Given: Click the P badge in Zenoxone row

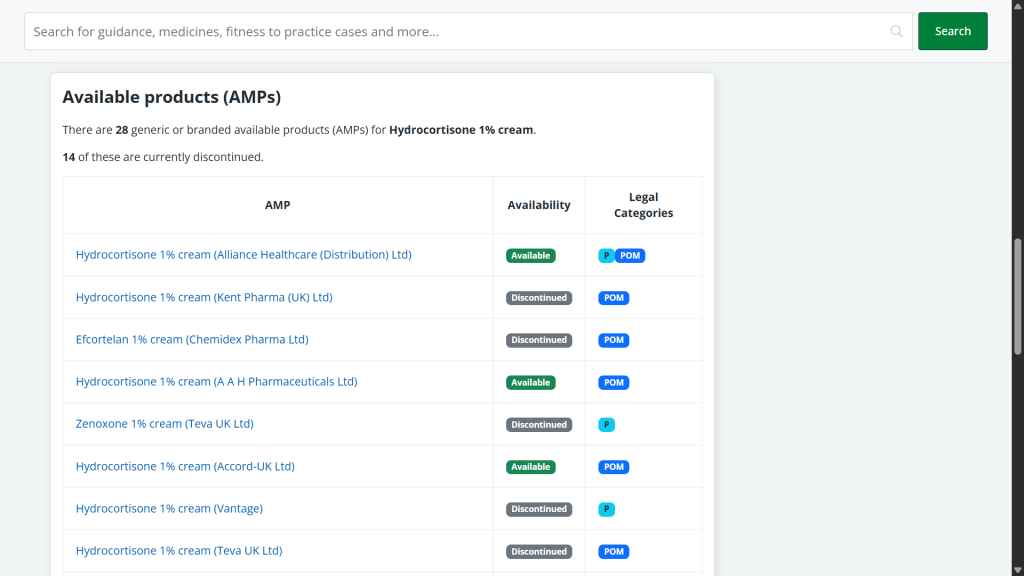Looking at the screenshot, I should pos(606,425).
